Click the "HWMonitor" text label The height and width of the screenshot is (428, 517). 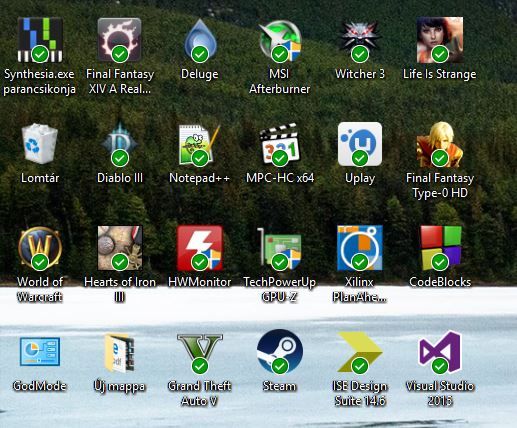pyautogui.click(x=200, y=282)
